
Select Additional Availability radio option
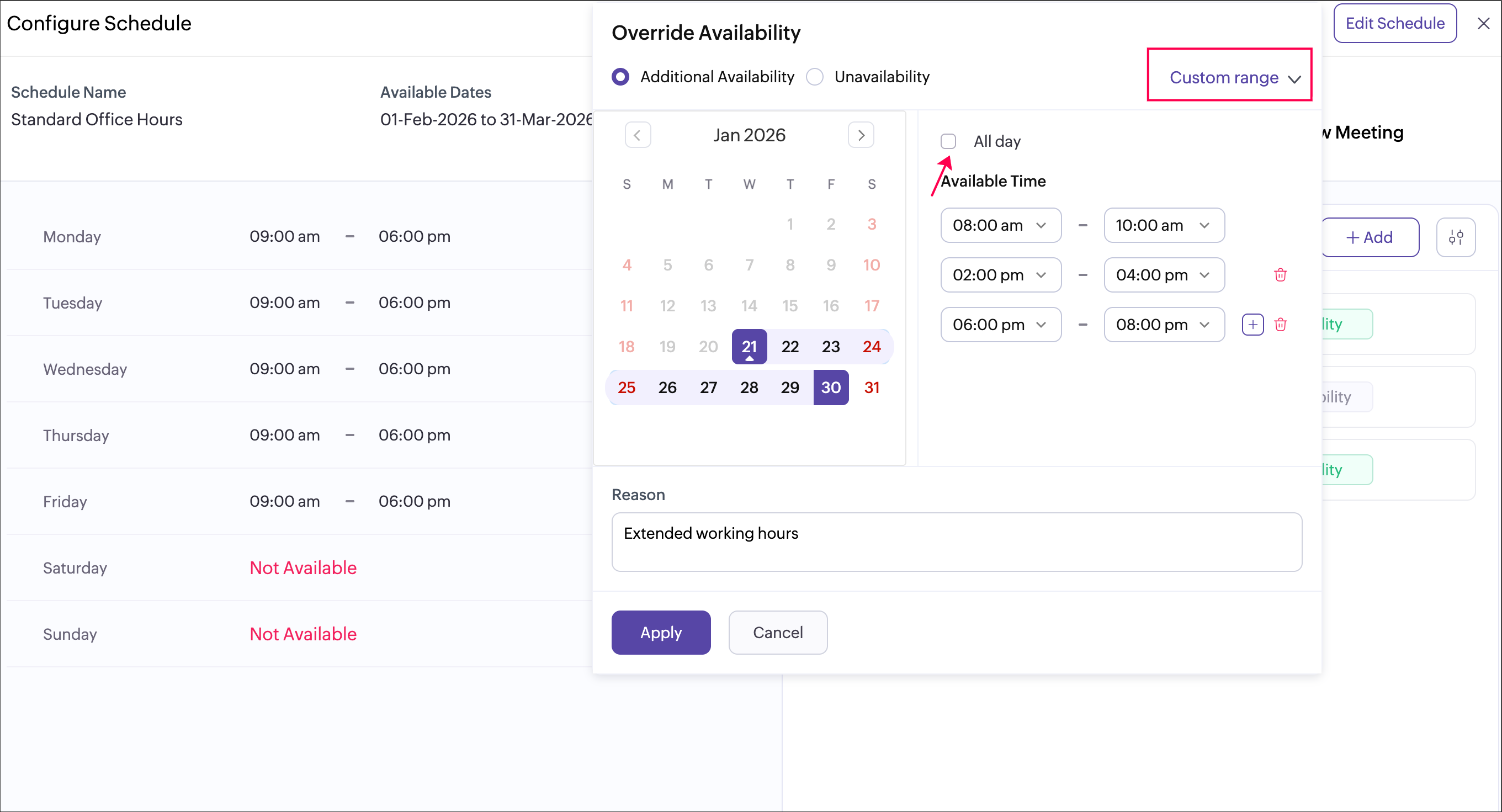click(620, 77)
